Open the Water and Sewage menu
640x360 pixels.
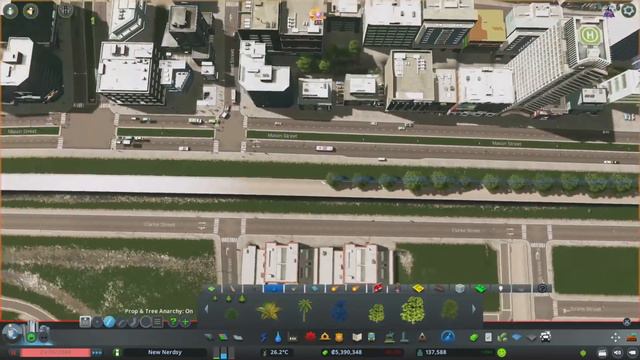278,337
